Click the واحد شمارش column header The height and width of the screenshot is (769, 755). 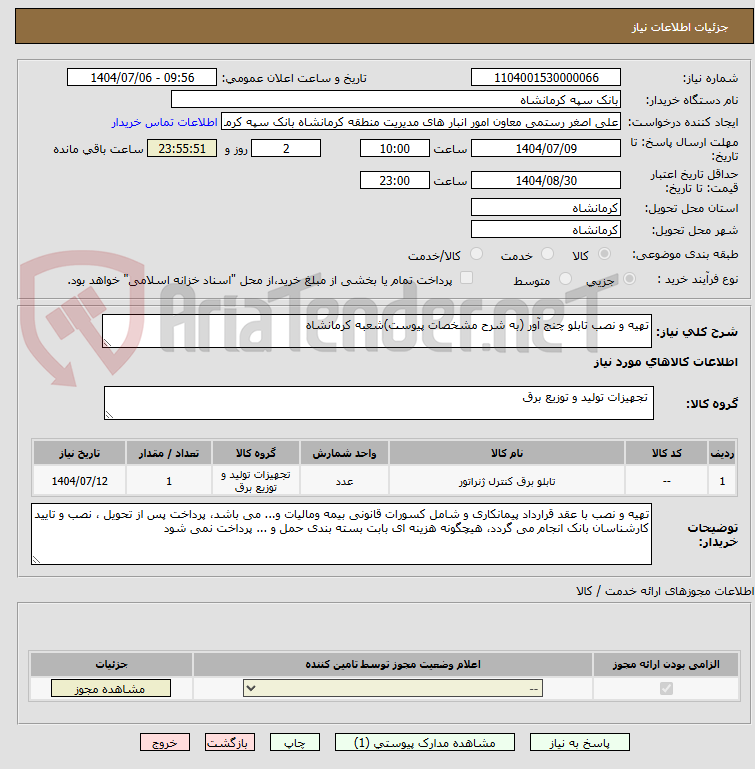pos(344,453)
